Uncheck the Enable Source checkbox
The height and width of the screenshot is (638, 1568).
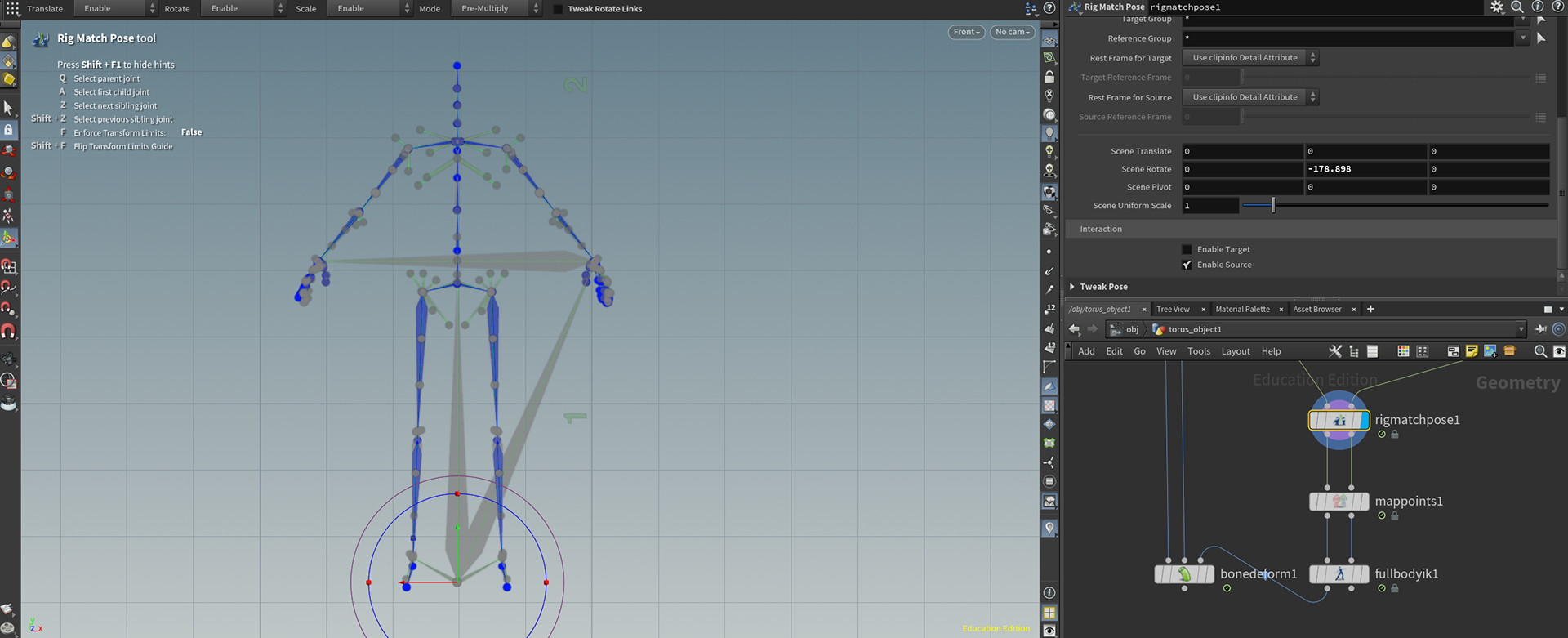click(x=1187, y=265)
